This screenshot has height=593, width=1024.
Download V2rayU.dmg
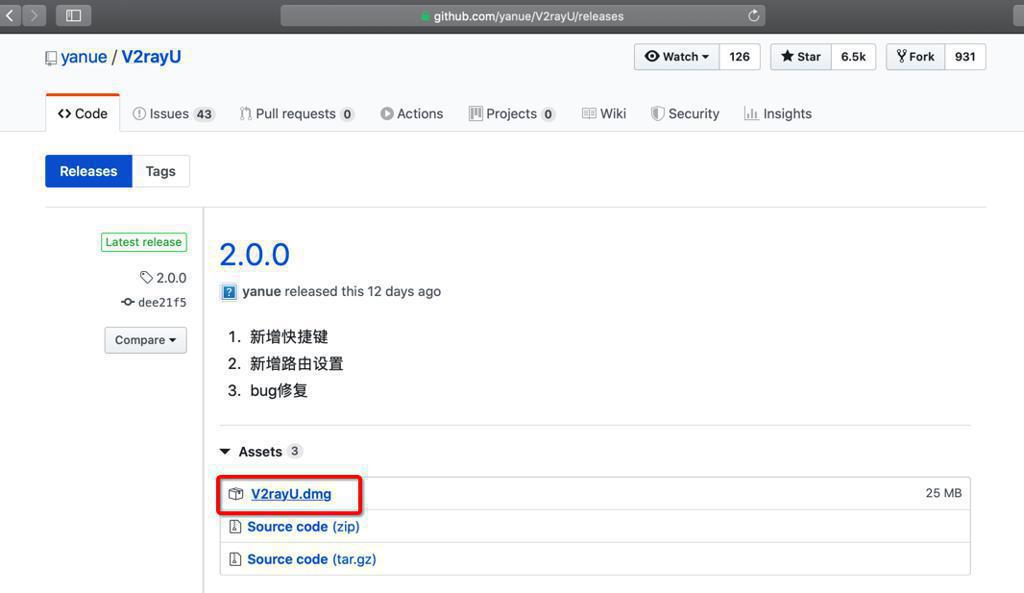(x=291, y=494)
